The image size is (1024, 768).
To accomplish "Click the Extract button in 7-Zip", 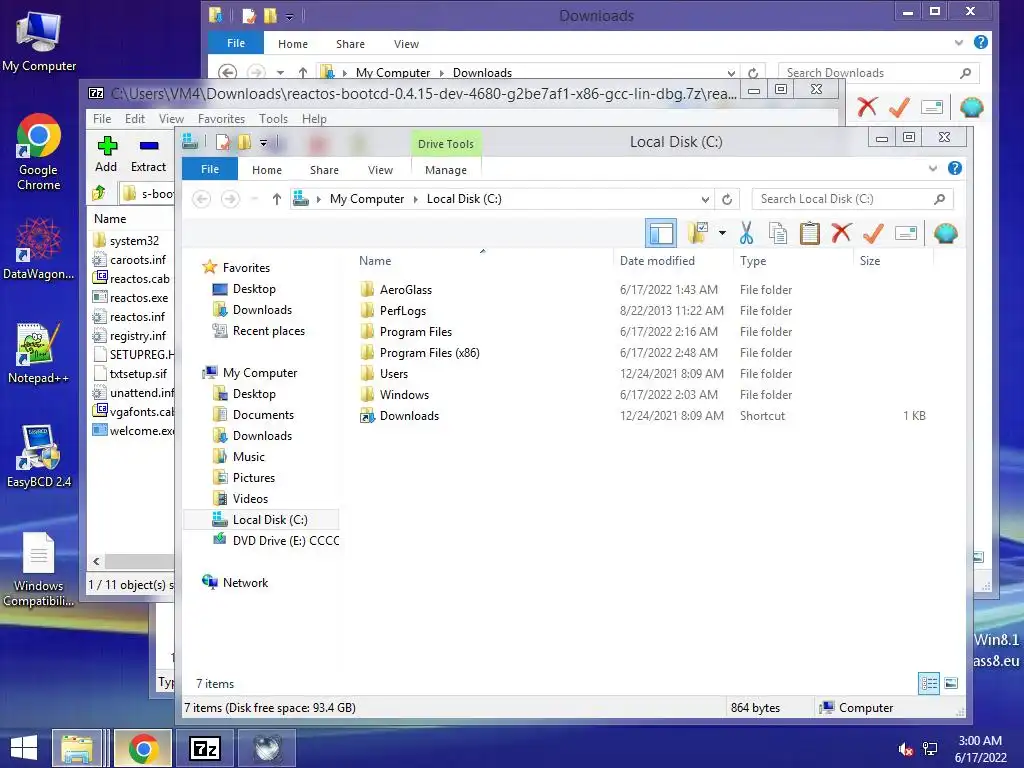I will 148,154.
